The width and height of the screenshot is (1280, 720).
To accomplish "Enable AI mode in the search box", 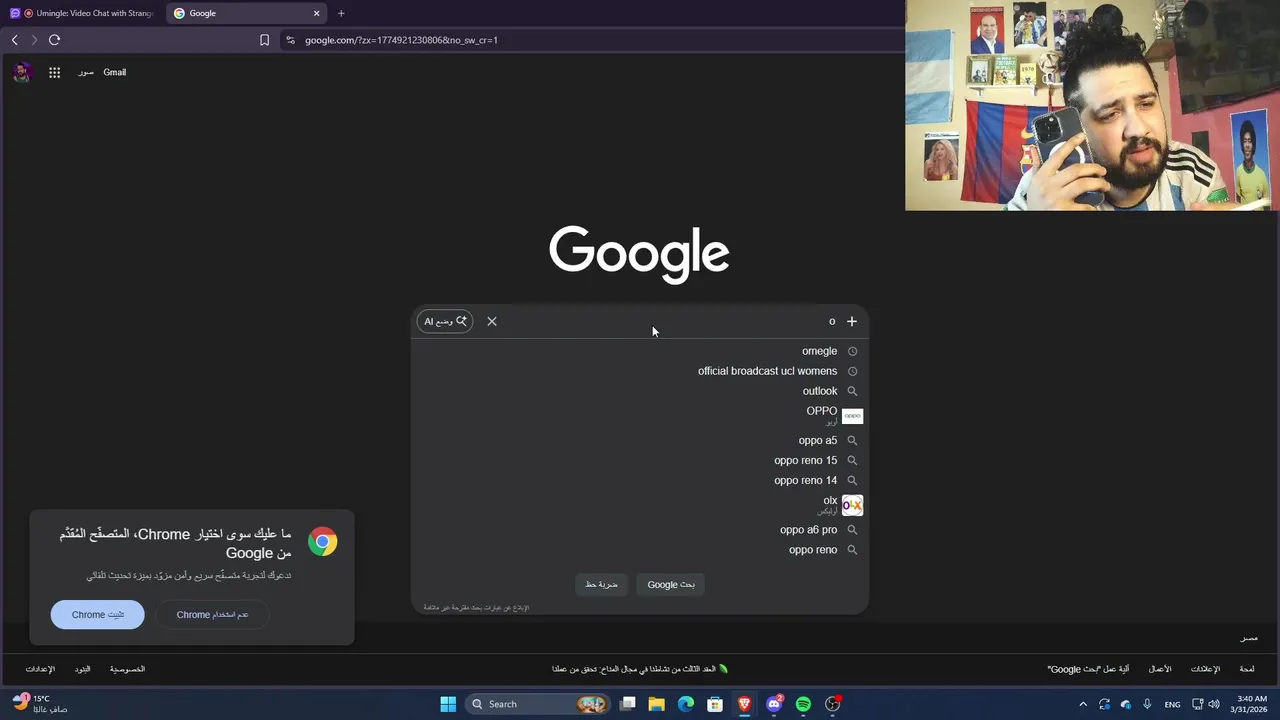I will coord(445,321).
